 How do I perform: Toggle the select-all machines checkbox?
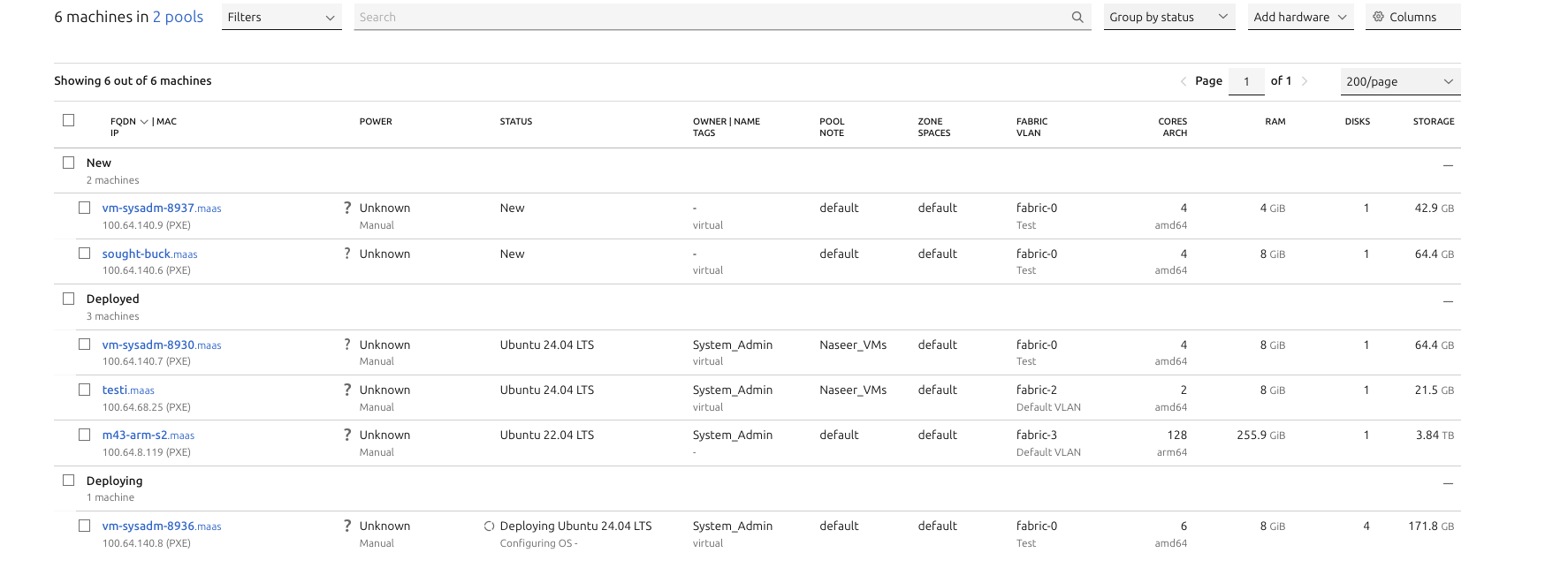click(69, 120)
